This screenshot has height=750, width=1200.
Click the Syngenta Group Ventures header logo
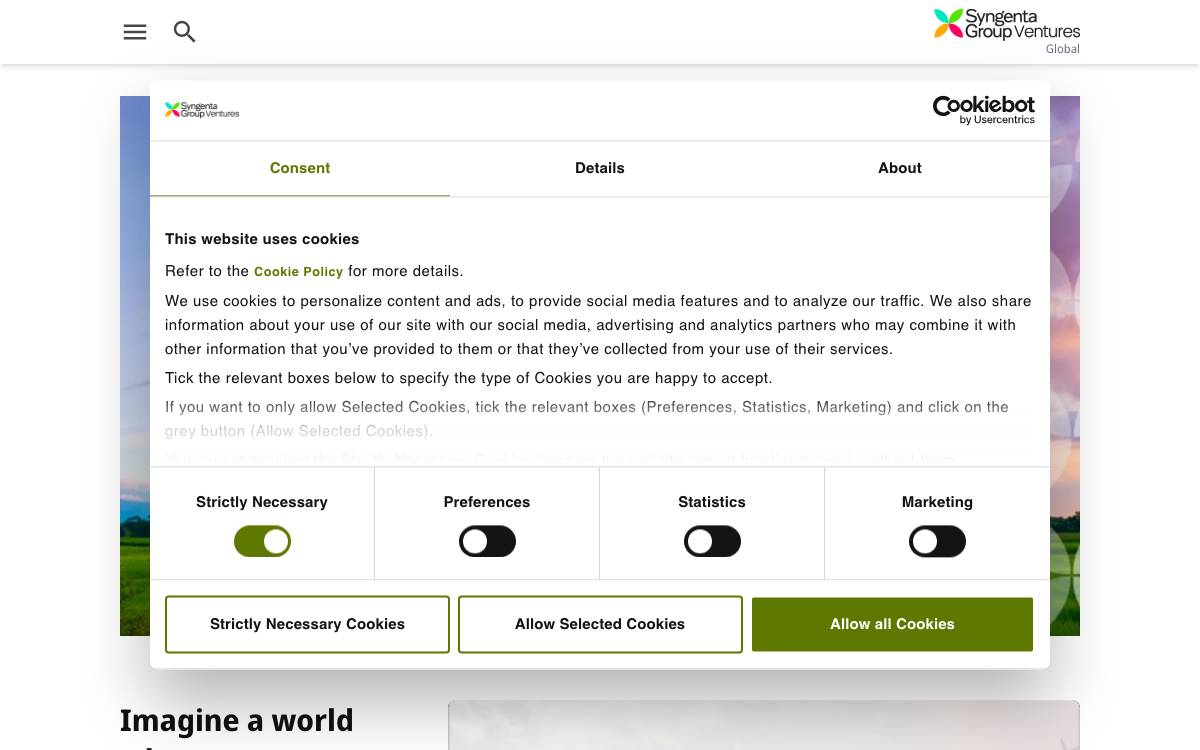click(1006, 24)
